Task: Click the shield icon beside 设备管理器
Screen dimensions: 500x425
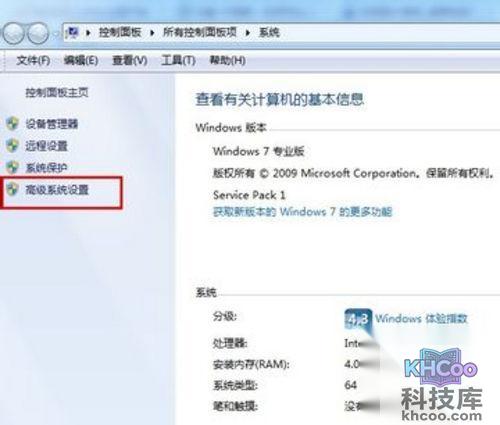Action: pyautogui.click(x=13, y=124)
